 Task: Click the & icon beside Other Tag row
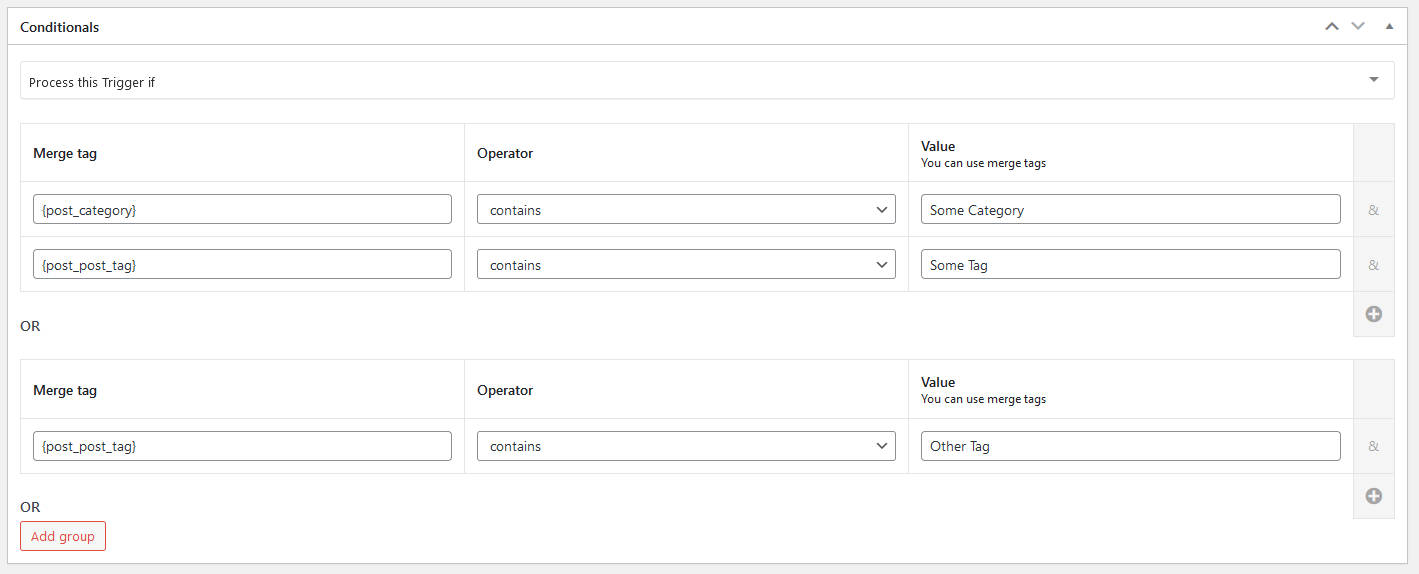point(1373,446)
